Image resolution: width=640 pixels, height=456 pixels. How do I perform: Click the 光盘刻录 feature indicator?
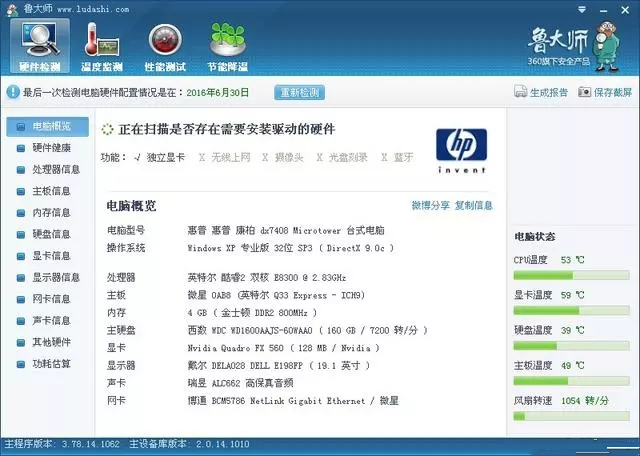tap(342, 157)
